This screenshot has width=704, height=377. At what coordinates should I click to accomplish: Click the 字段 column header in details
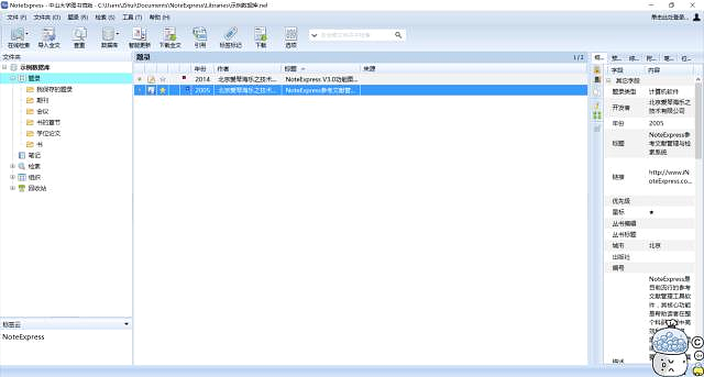[x=625, y=70]
